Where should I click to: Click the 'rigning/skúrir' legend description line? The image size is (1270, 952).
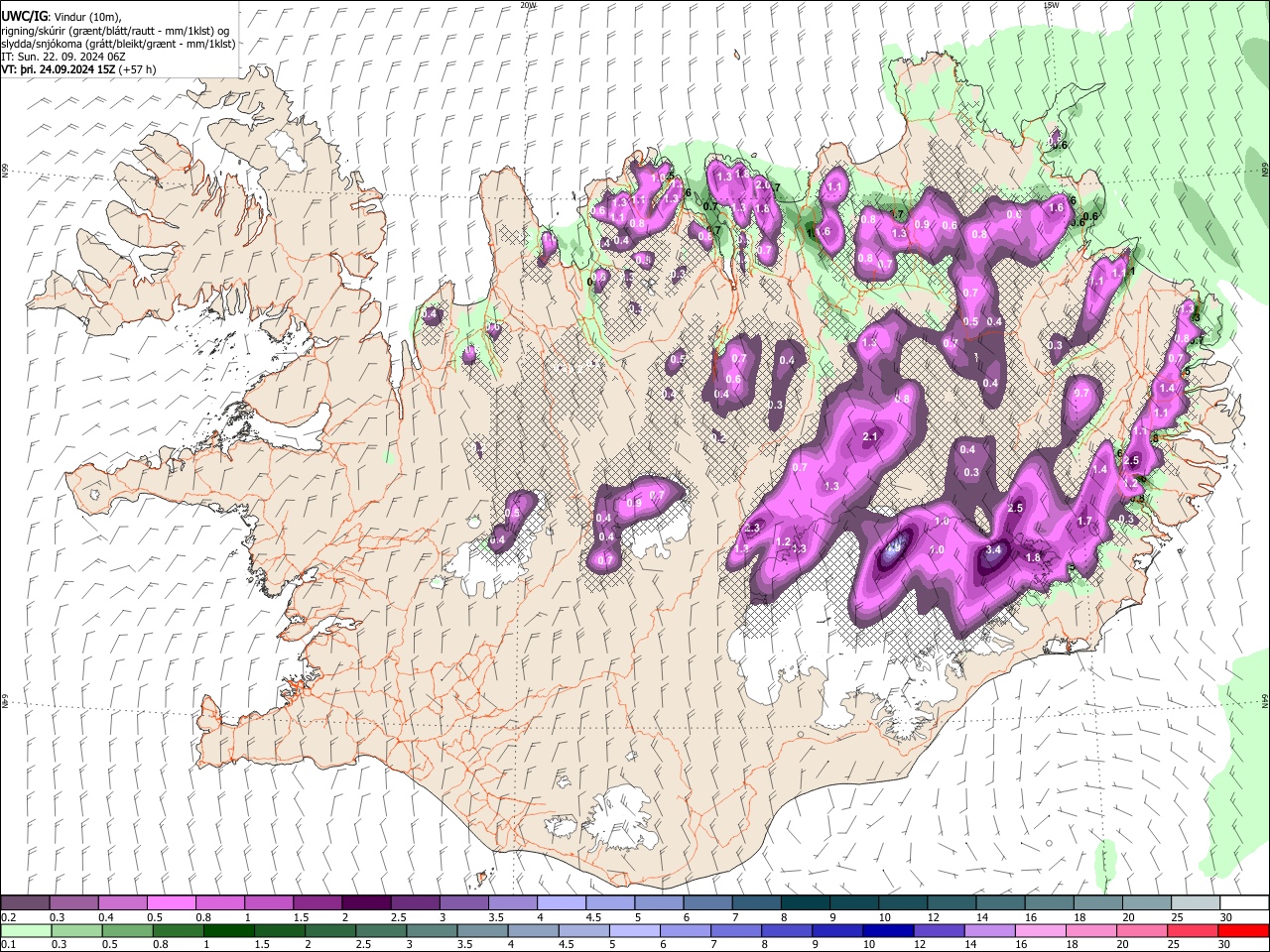117,31
